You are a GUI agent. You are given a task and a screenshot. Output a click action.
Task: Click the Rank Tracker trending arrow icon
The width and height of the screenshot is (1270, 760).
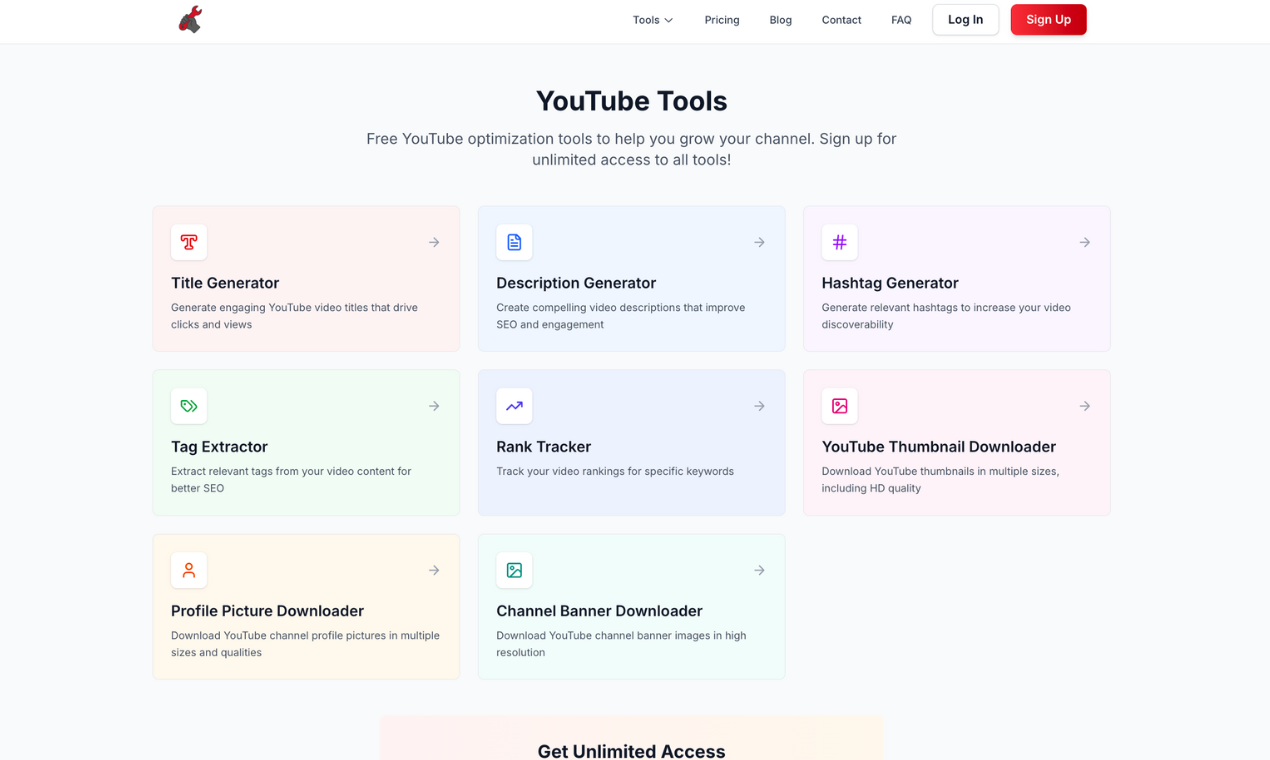[514, 406]
